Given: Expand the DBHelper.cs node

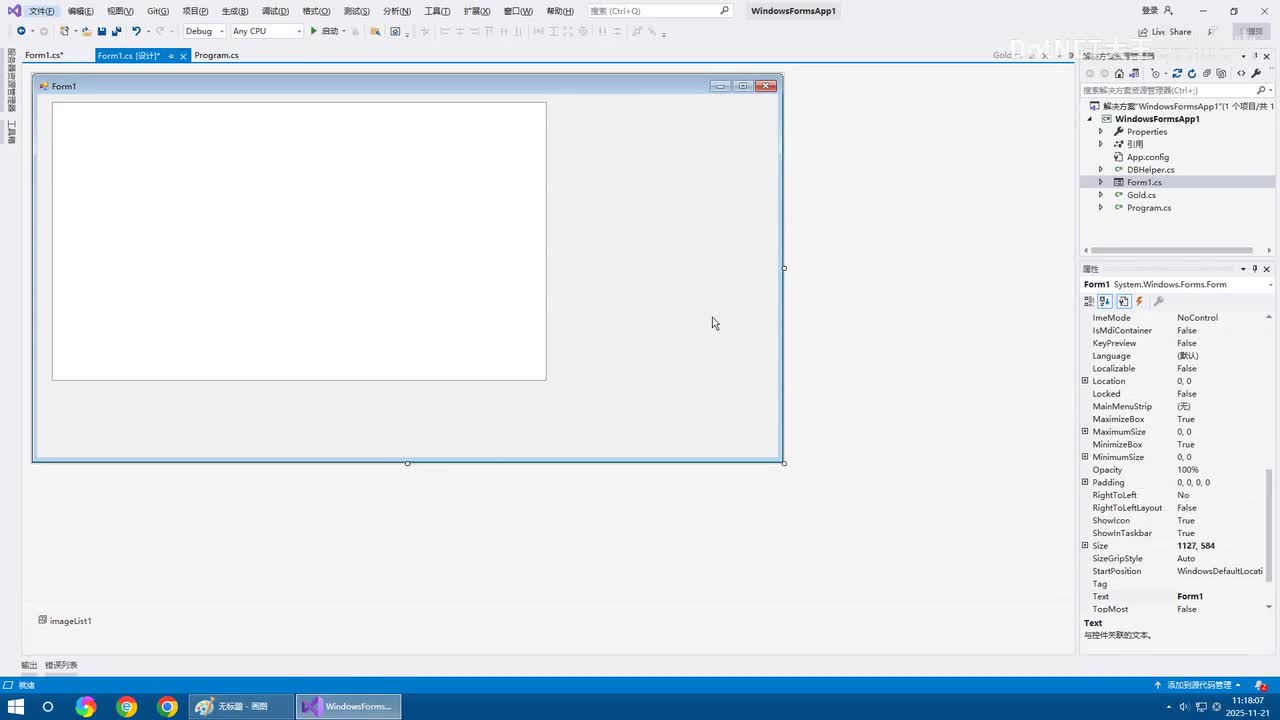Looking at the screenshot, I should click(1101, 170).
